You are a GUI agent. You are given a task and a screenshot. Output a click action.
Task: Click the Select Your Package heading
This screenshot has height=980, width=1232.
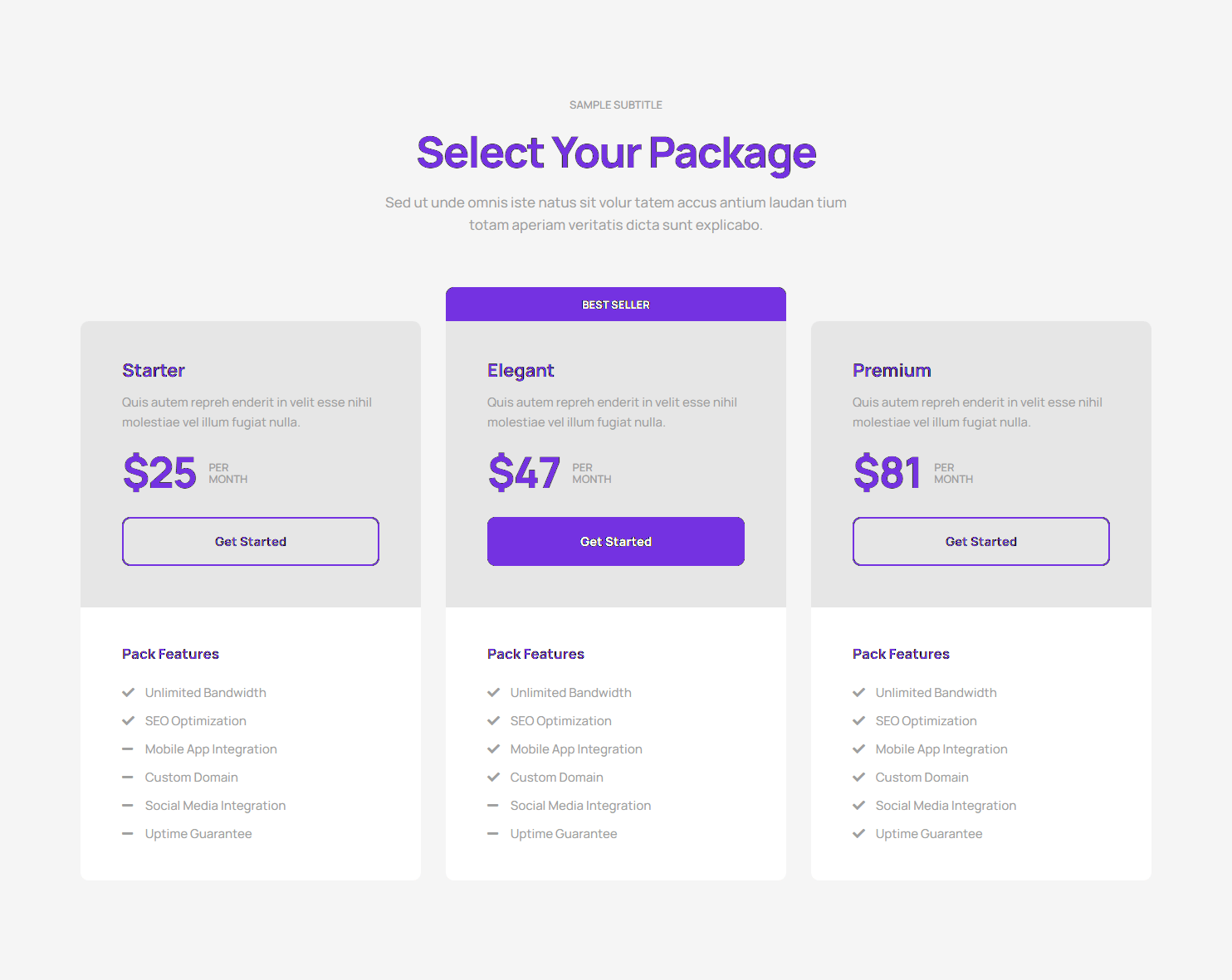pos(616,154)
